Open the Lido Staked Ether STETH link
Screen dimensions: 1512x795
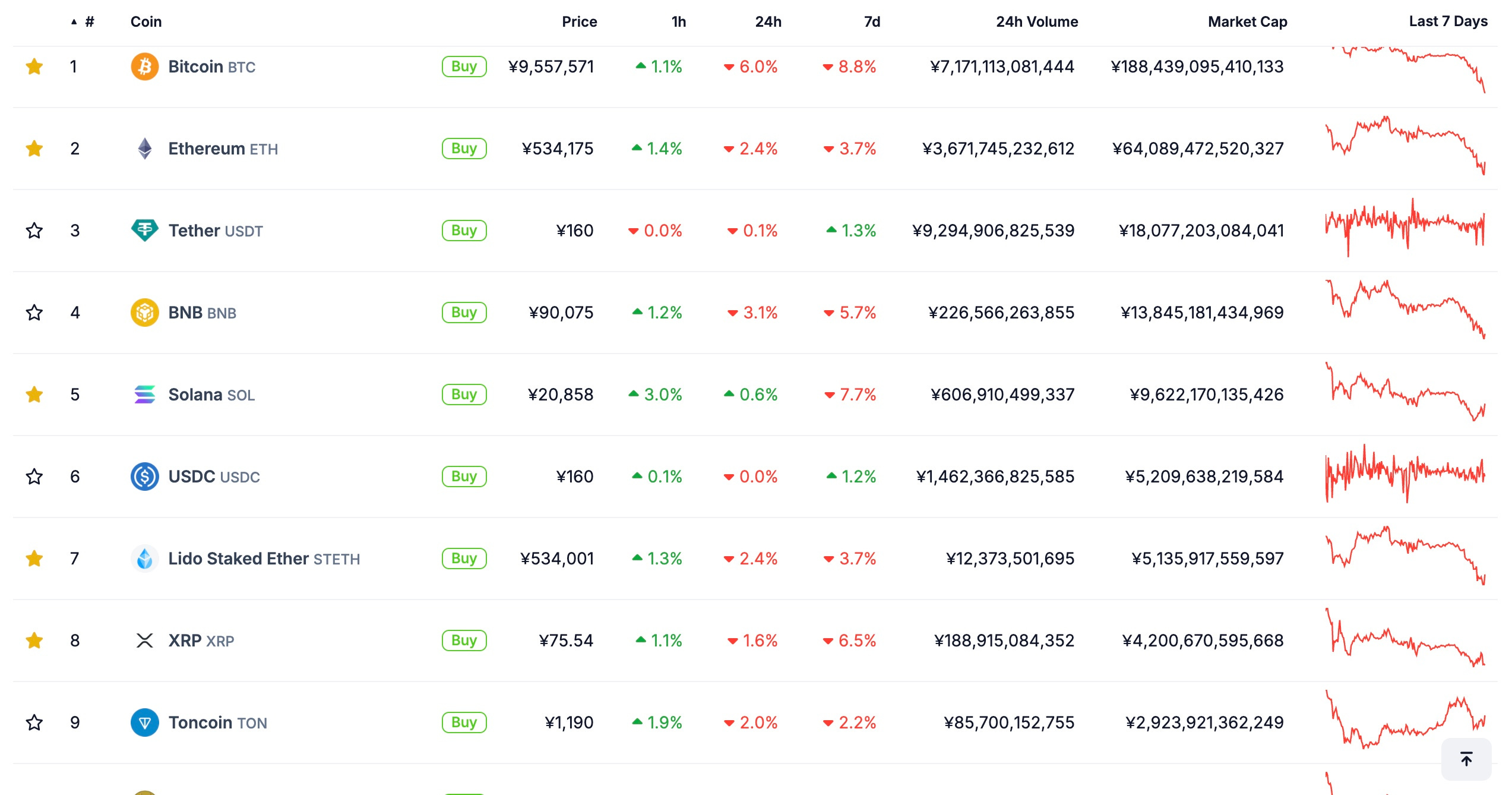click(x=264, y=559)
